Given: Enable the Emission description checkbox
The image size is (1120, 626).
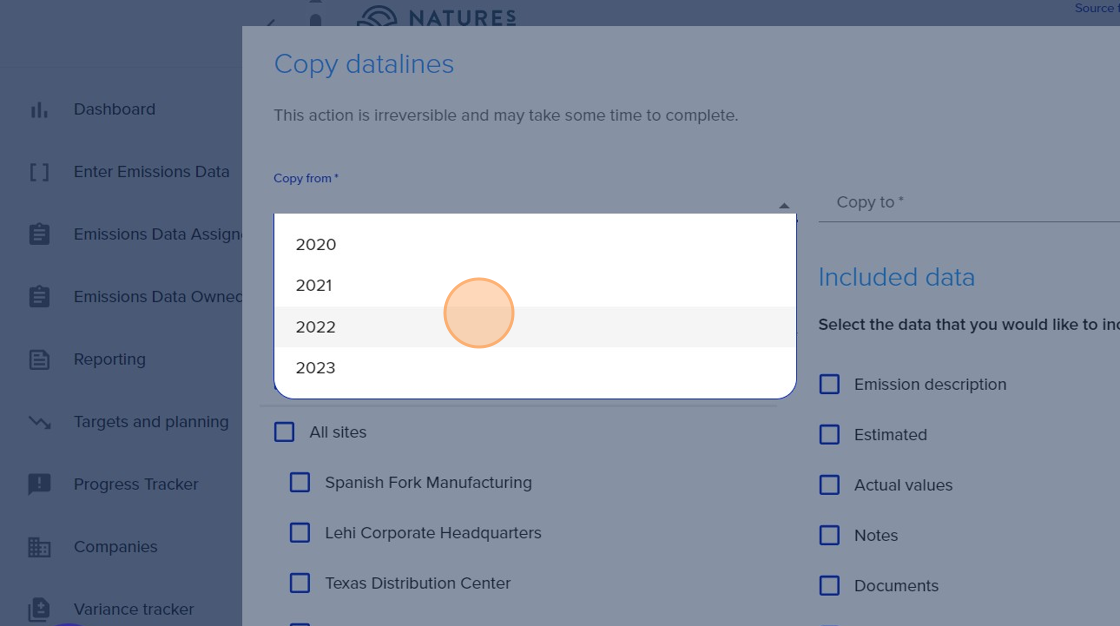Looking at the screenshot, I should (x=829, y=384).
